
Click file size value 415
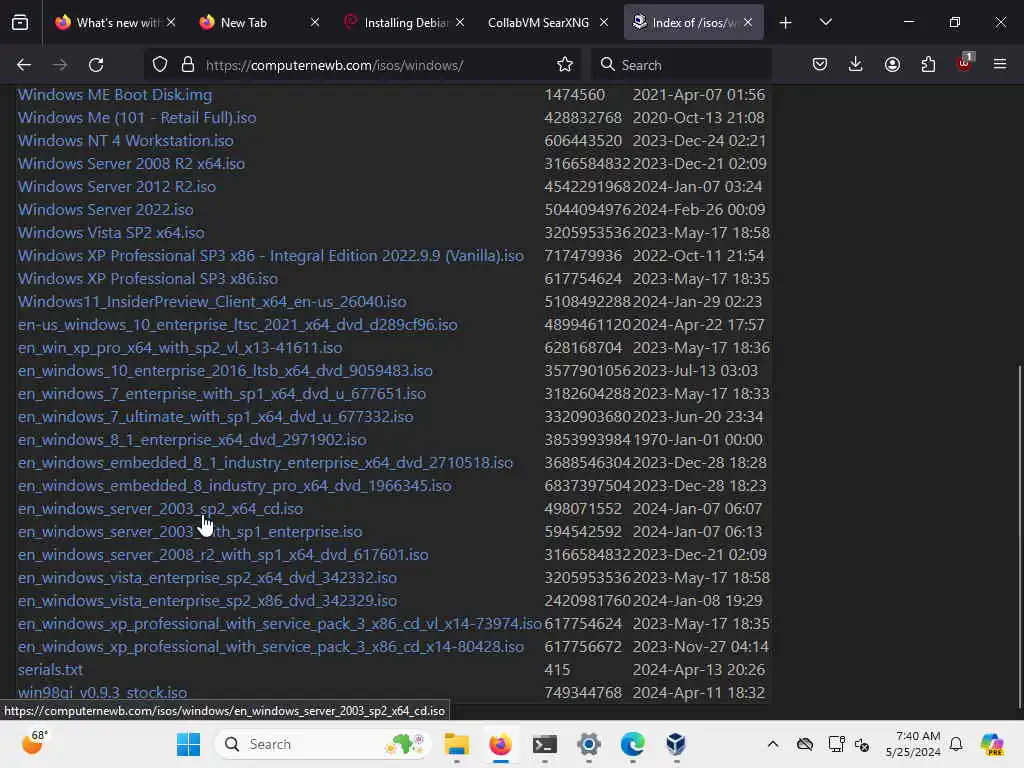557,669
